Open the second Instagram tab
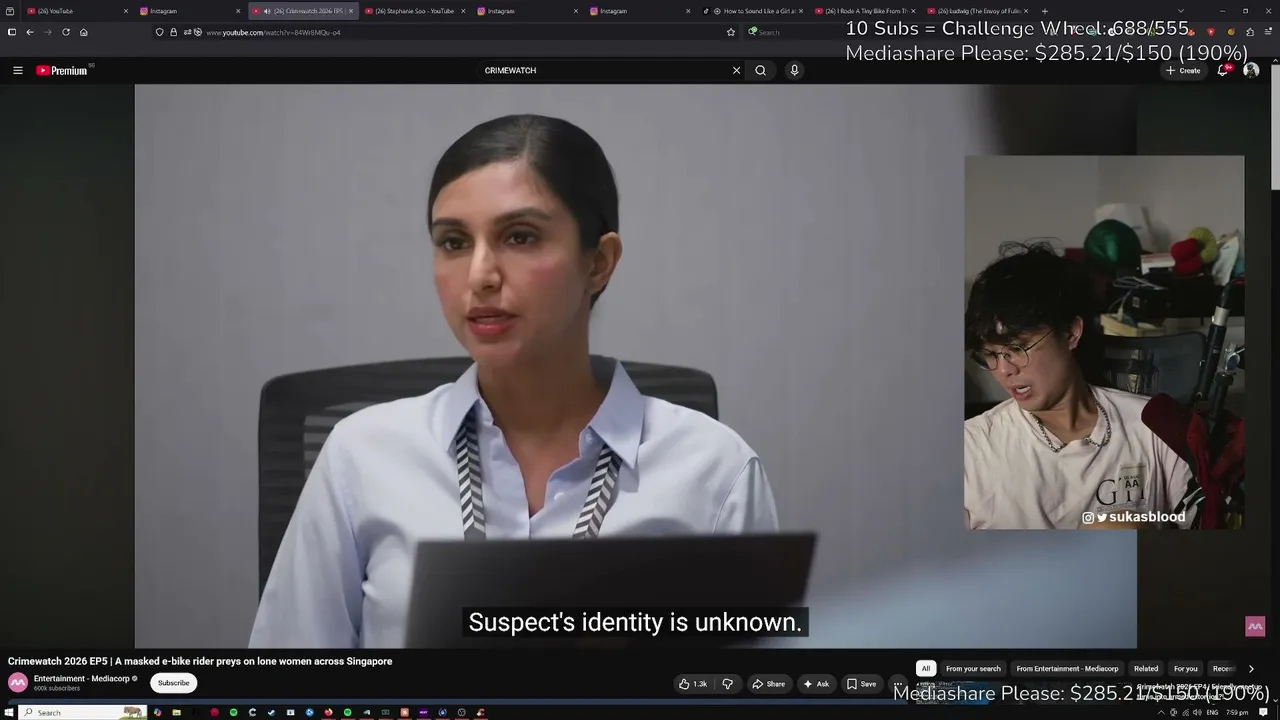The width and height of the screenshot is (1280, 720). (x=529, y=11)
